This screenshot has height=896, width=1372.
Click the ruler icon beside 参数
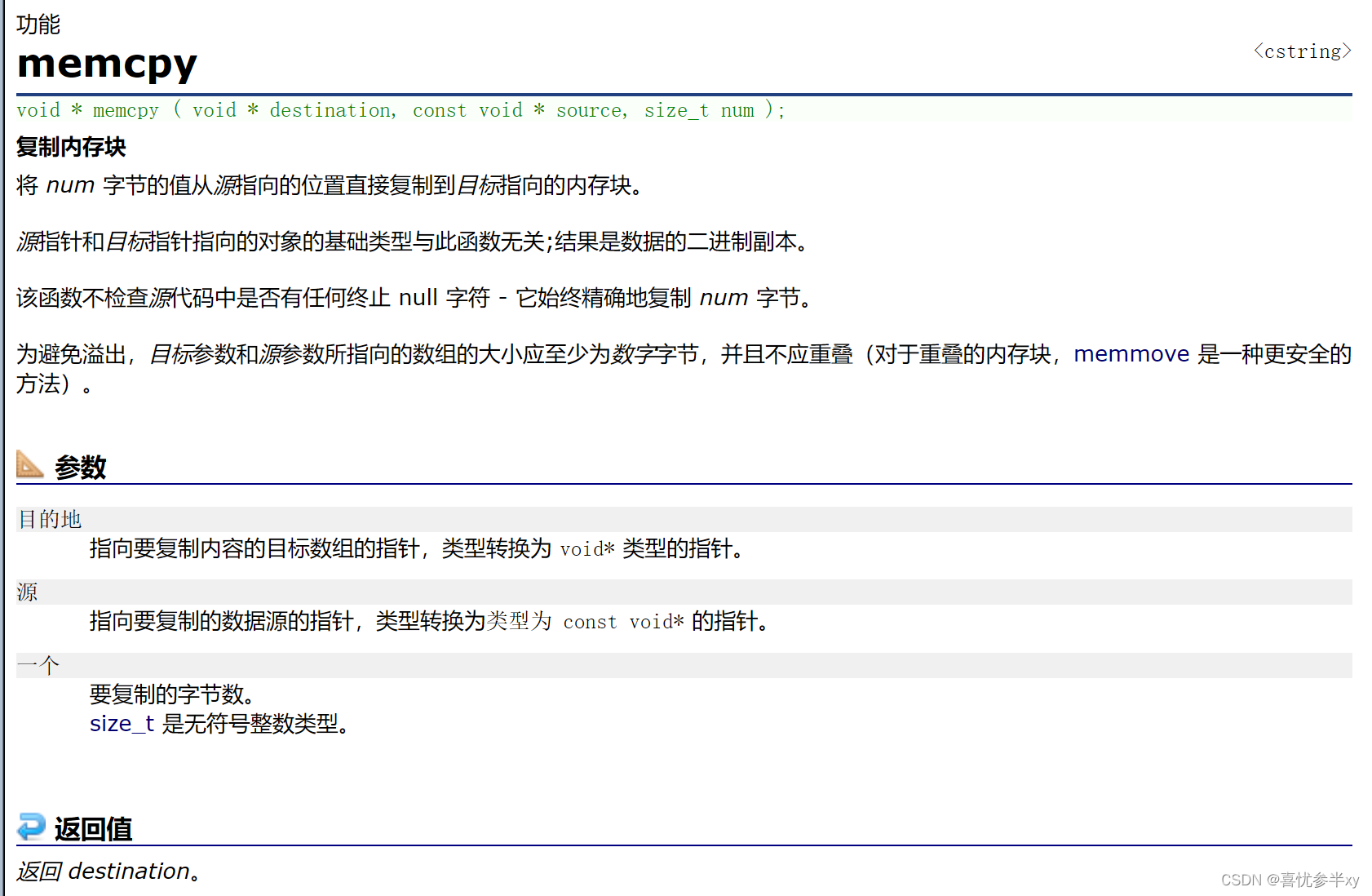[30, 465]
